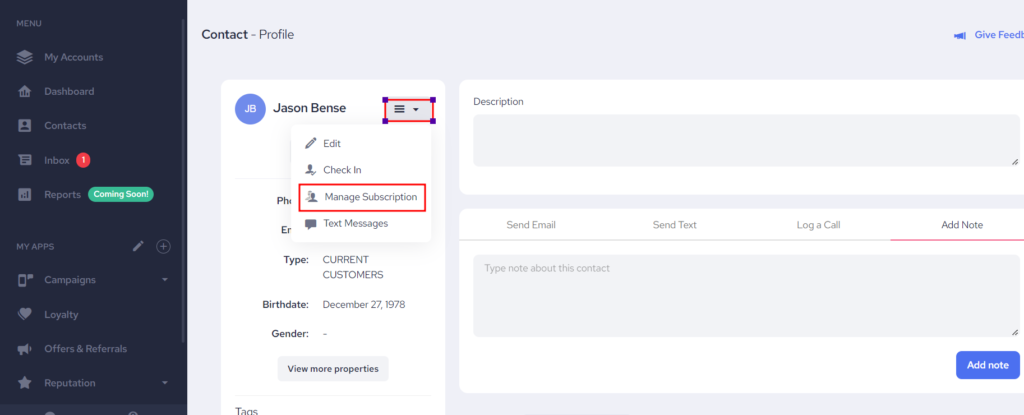Screen dimensions: 1024x415
Task: Select Edit from the contact menu
Action: 331,144
